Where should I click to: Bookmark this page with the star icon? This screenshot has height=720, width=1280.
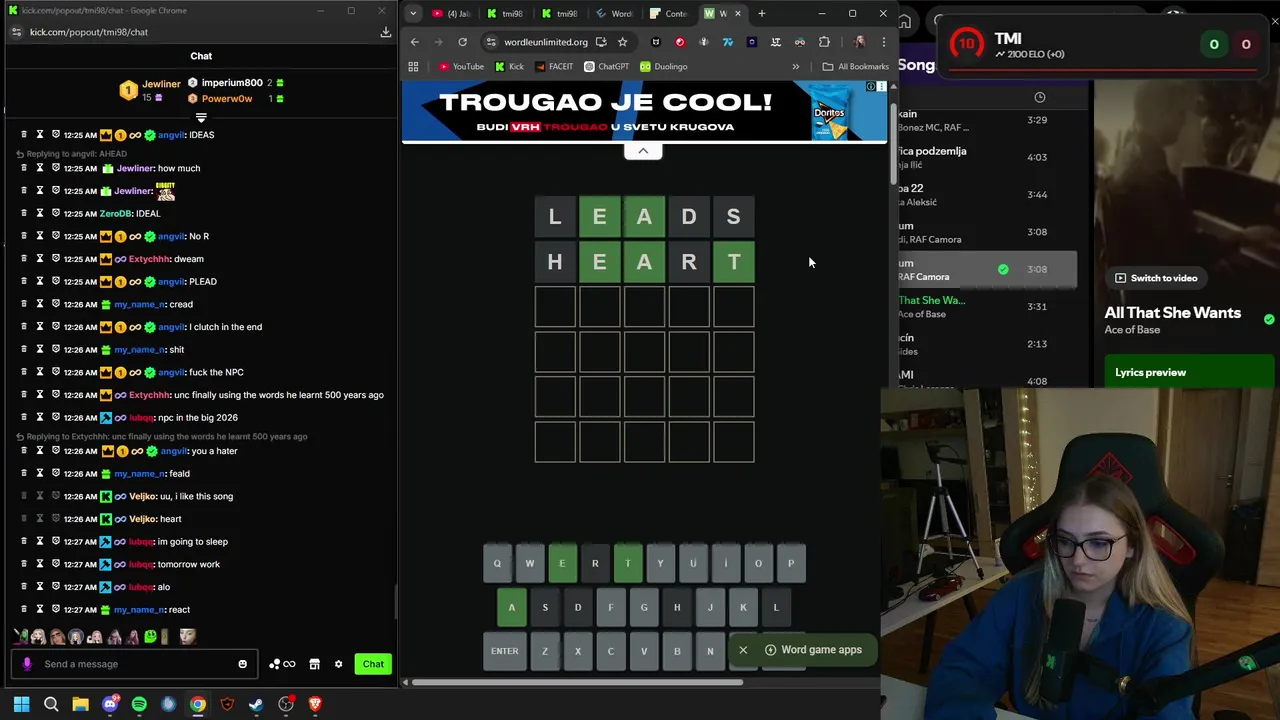(x=622, y=42)
